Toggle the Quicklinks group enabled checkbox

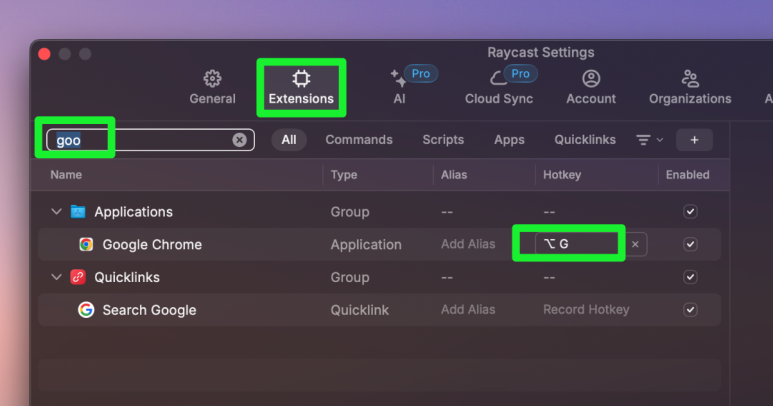point(690,277)
